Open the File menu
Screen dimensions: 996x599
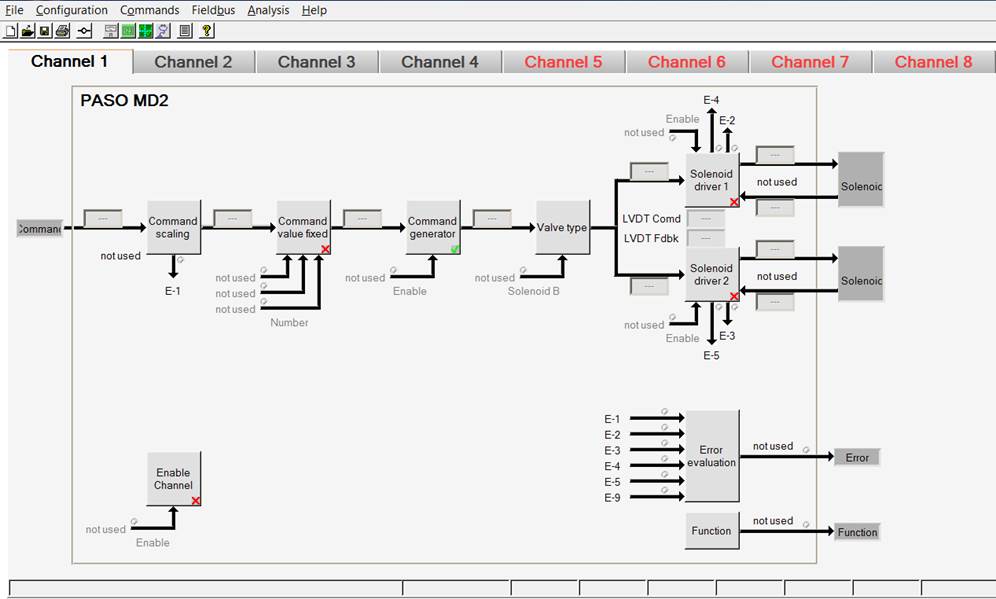(x=14, y=10)
